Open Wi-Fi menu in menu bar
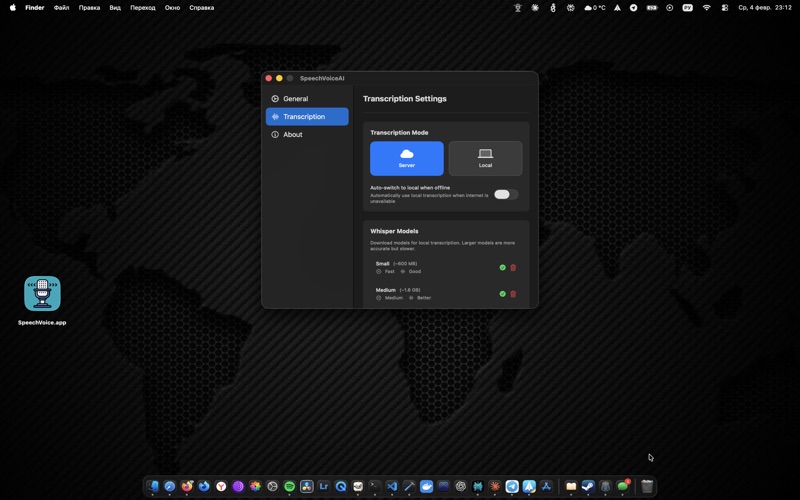This screenshot has height=500, width=800. [707, 8]
